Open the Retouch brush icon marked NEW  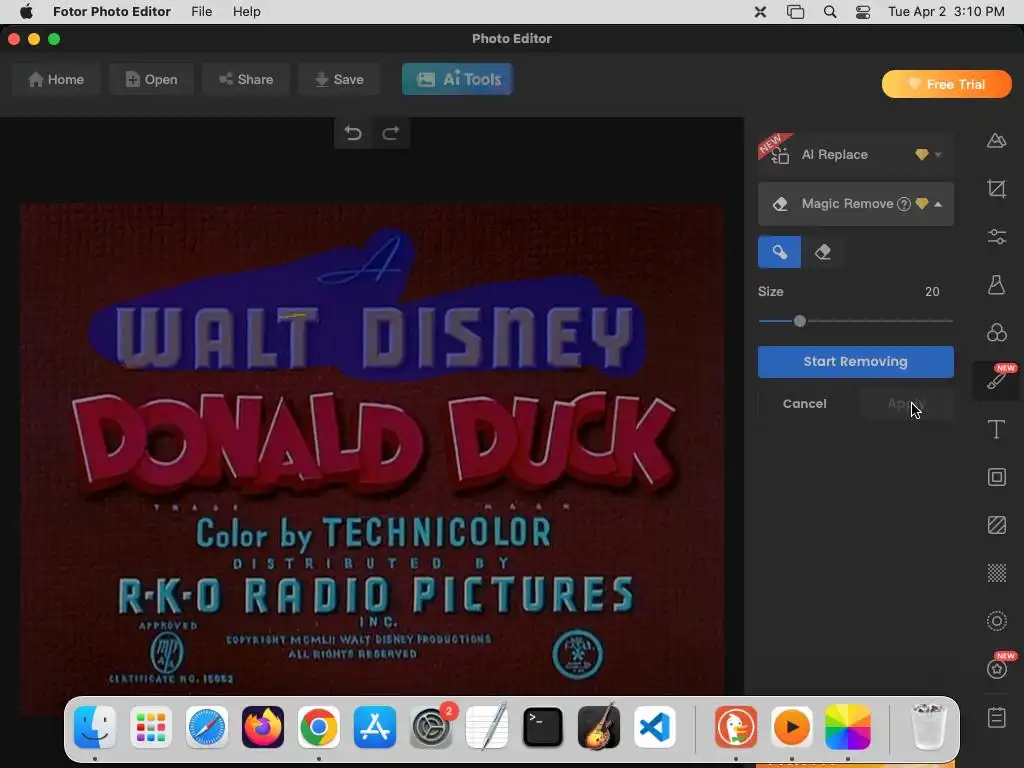click(996, 380)
